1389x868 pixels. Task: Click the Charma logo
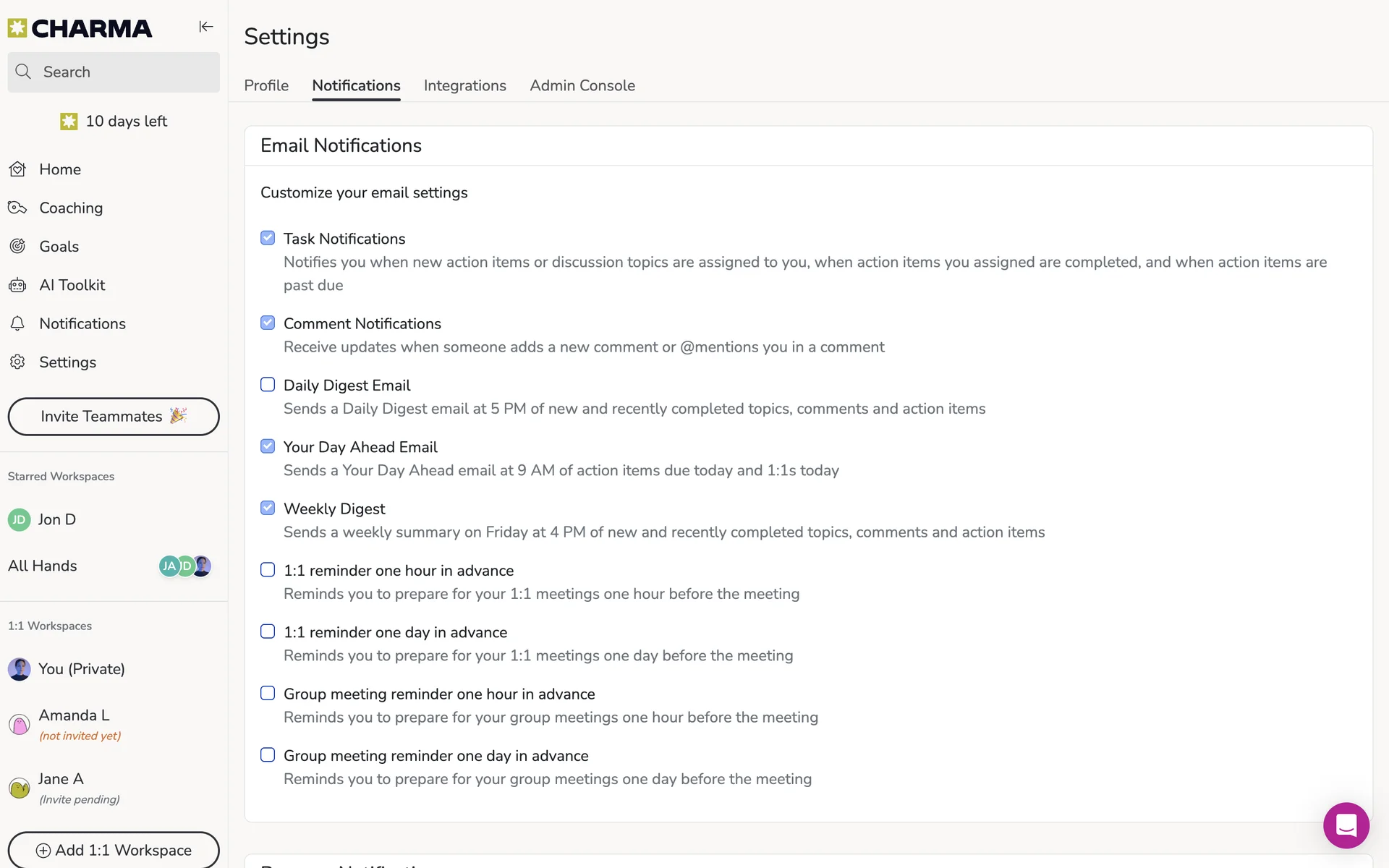(80, 28)
